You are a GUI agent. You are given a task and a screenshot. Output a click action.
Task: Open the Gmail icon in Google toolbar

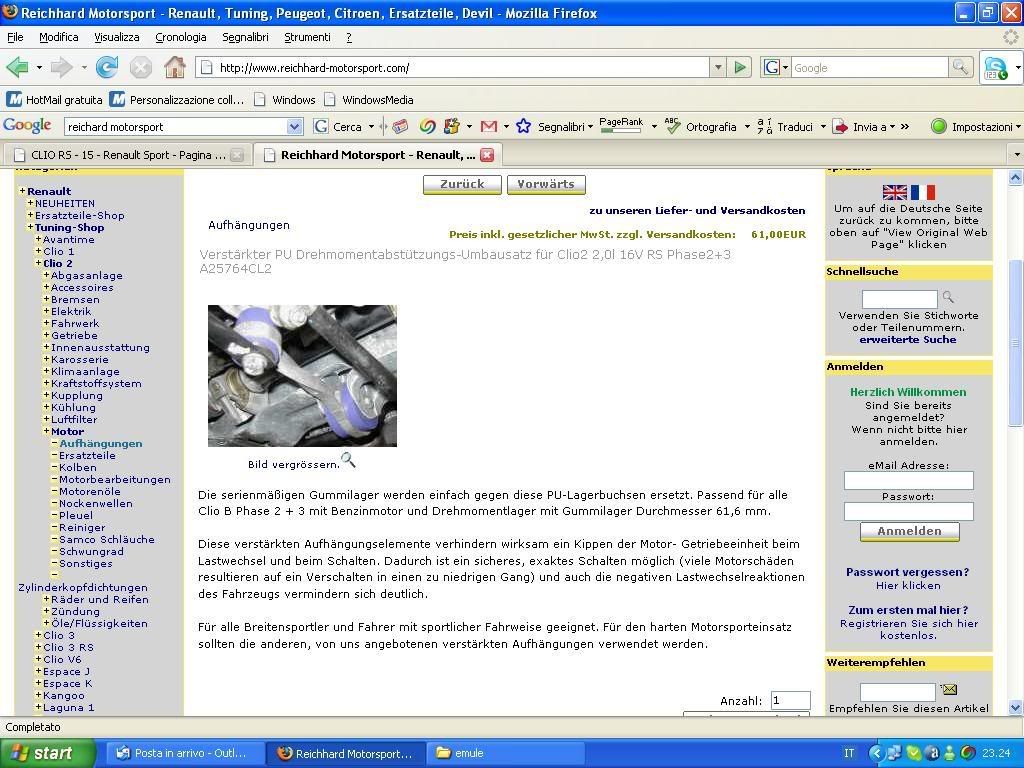coord(488,127)
